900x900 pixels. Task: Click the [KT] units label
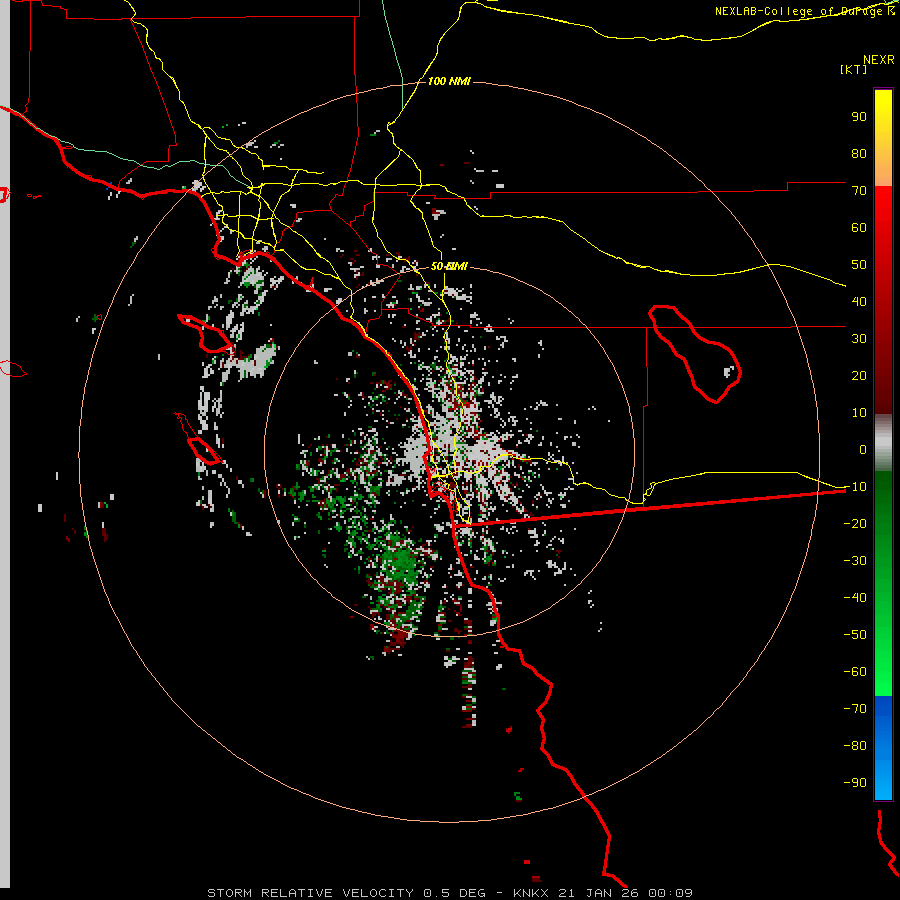(x=854, y=69)
